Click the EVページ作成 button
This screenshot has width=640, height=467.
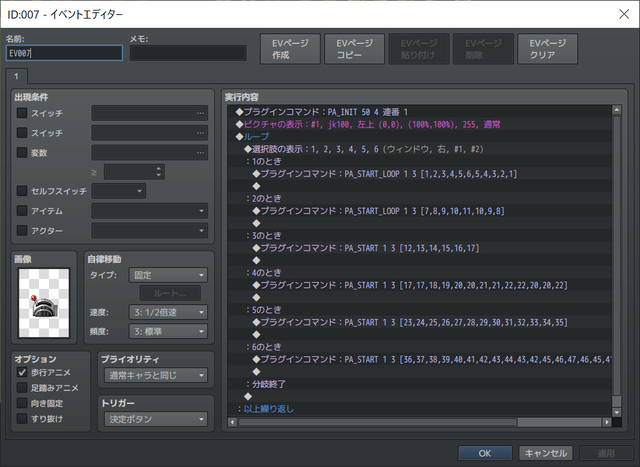(x=290, y=49)
